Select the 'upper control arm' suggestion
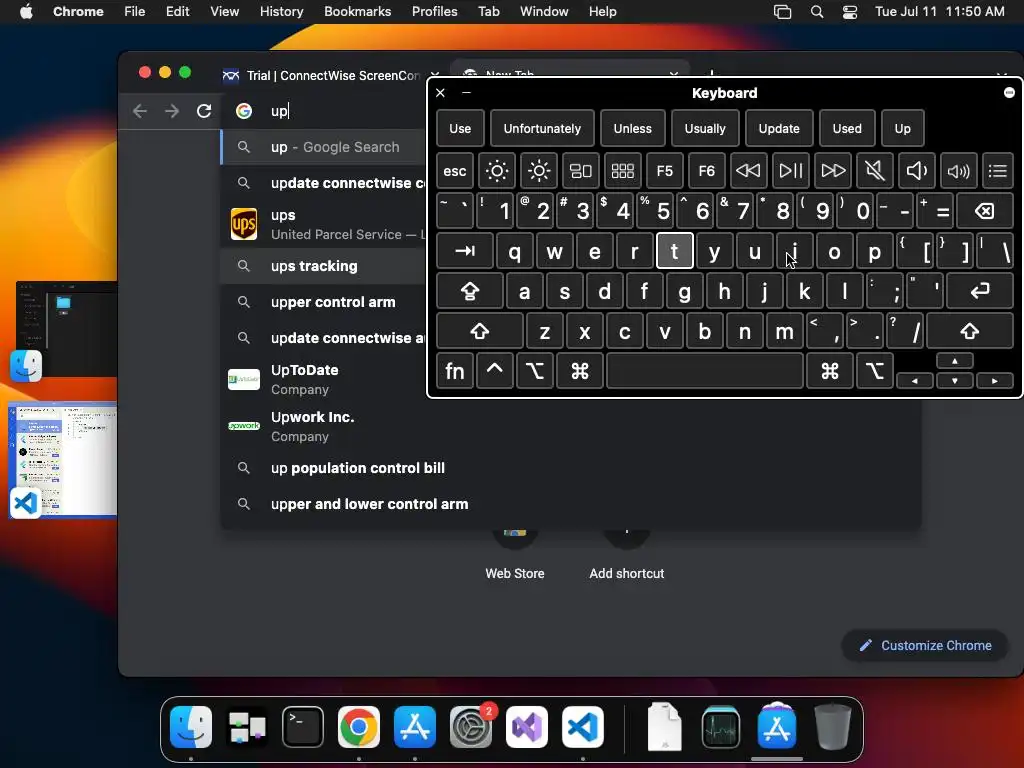This screenshot has width=1024, height=768. click(324, 302)
